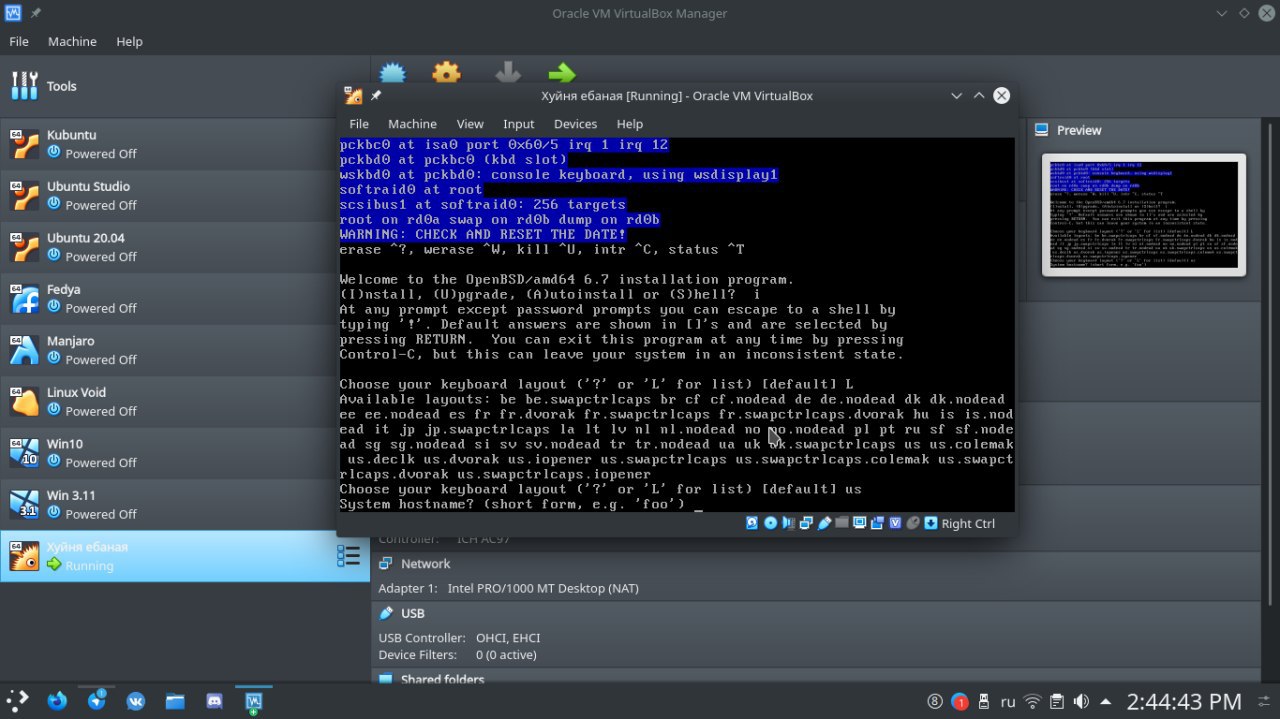The height and width of the screenshot is (719, 1280).
Task: Open the Tools item in Manager sidebar
Action: 185,86
